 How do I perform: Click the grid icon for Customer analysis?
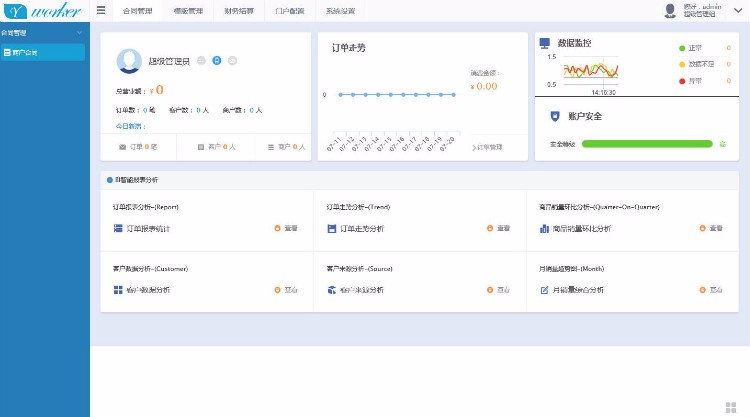[118, 290]
